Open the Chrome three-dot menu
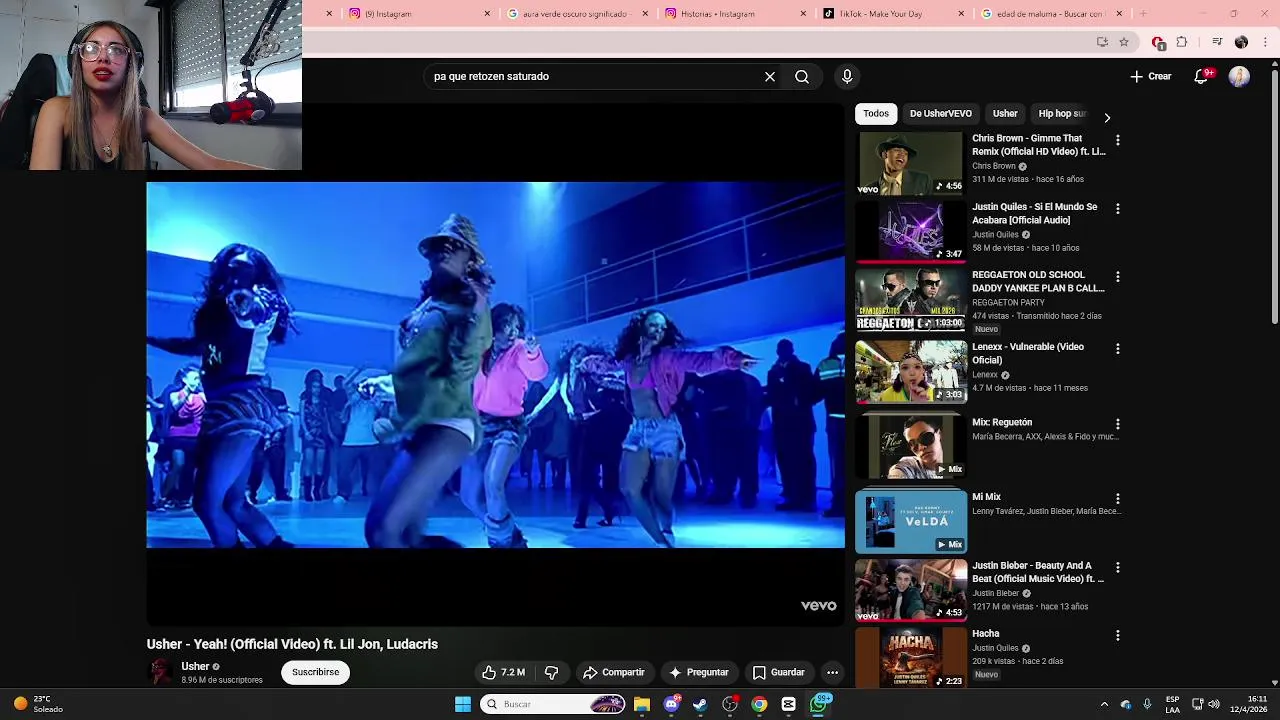 point(1266,42)
